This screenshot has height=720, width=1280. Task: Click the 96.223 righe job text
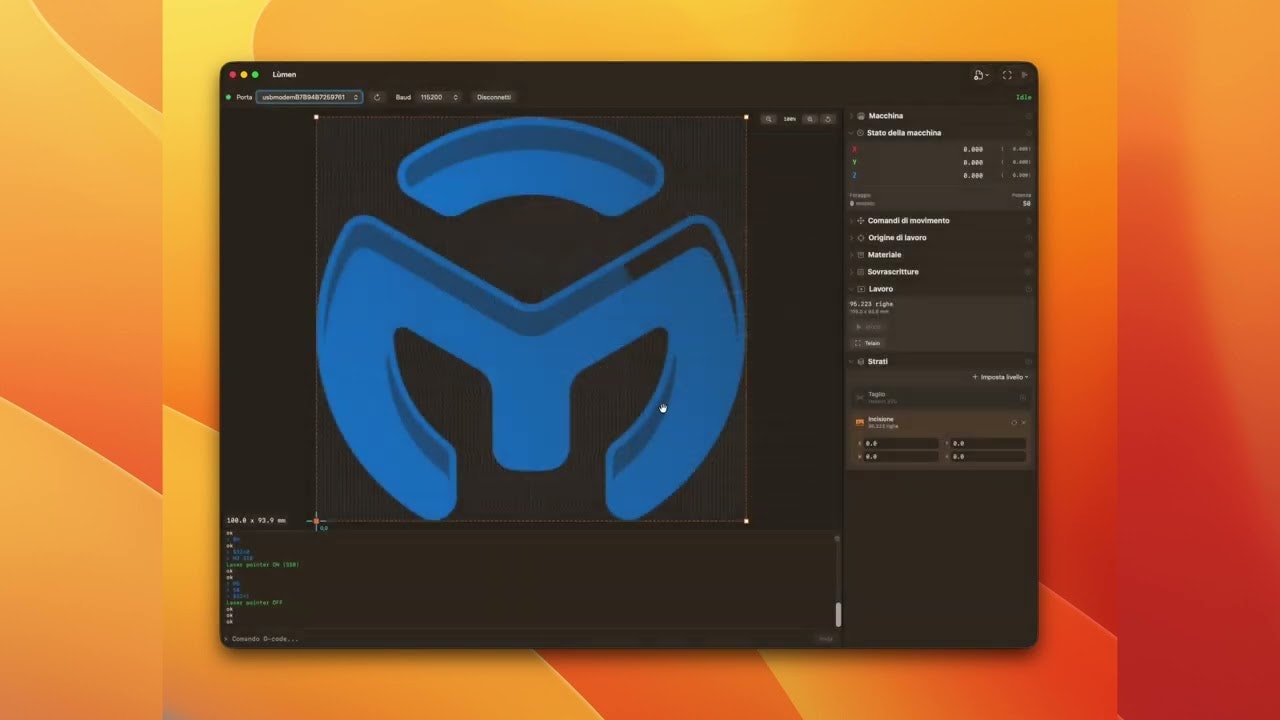[871, 303]
